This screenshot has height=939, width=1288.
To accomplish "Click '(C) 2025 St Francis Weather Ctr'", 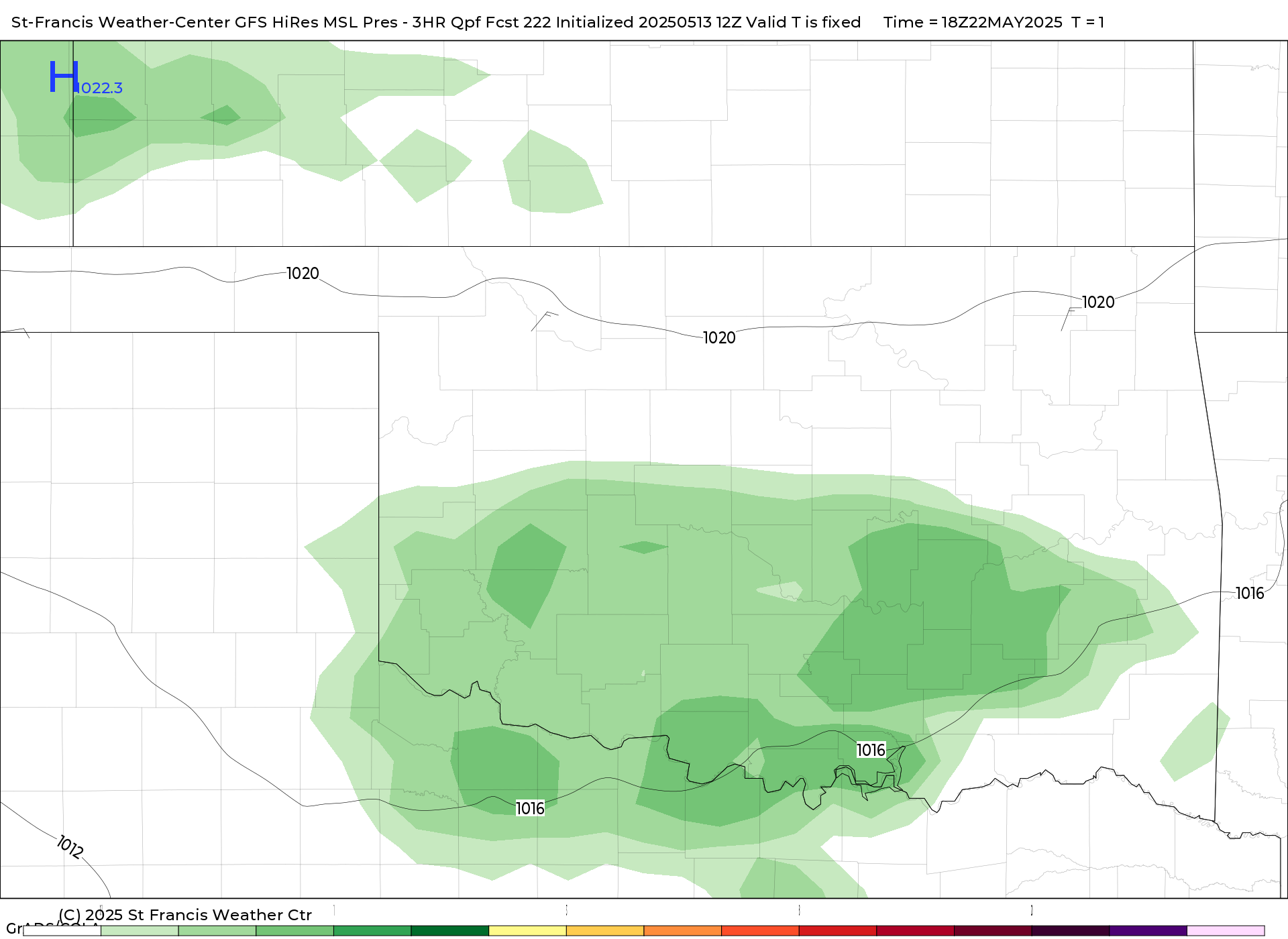I will [185, 915].
